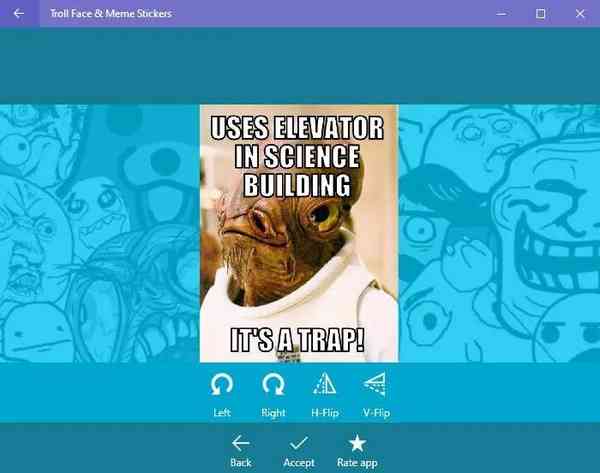Select the Admiral Ackbar meme image
The height and width of the screenshot is (473, 600).
coord(299,233)
